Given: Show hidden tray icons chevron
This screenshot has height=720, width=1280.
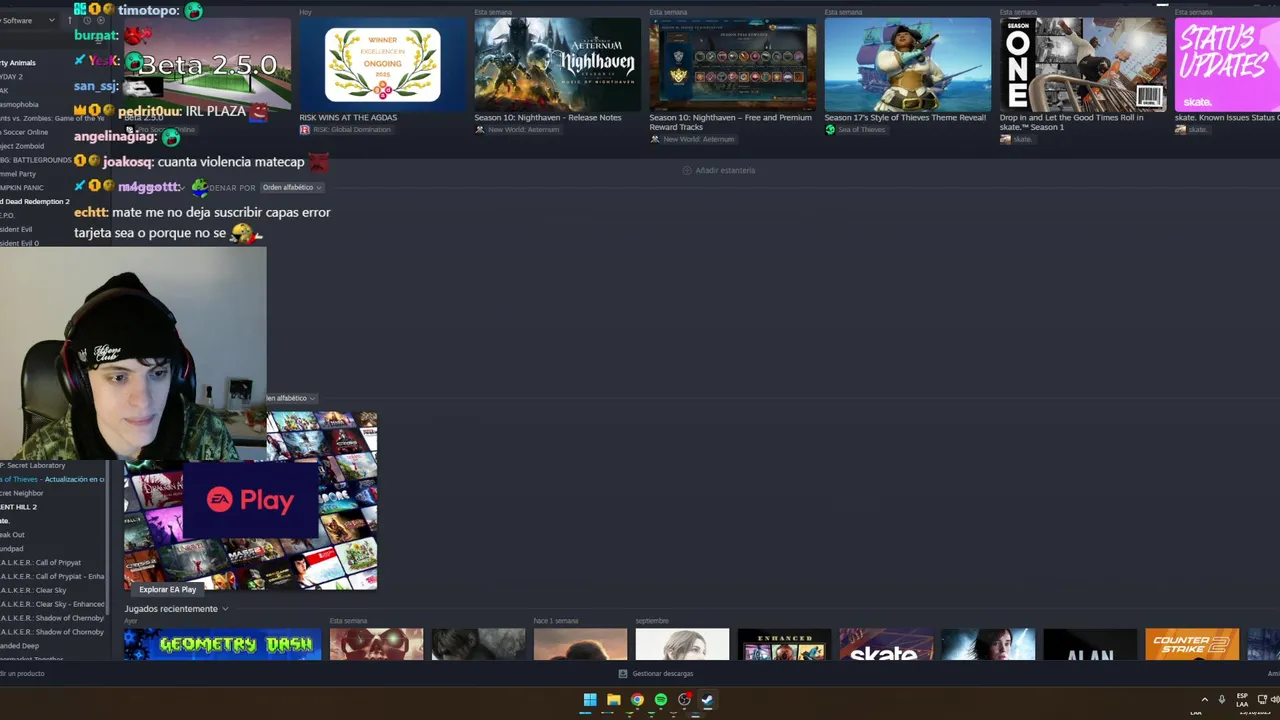Looking at the screenshot, I should click(x=1204, y=700).
